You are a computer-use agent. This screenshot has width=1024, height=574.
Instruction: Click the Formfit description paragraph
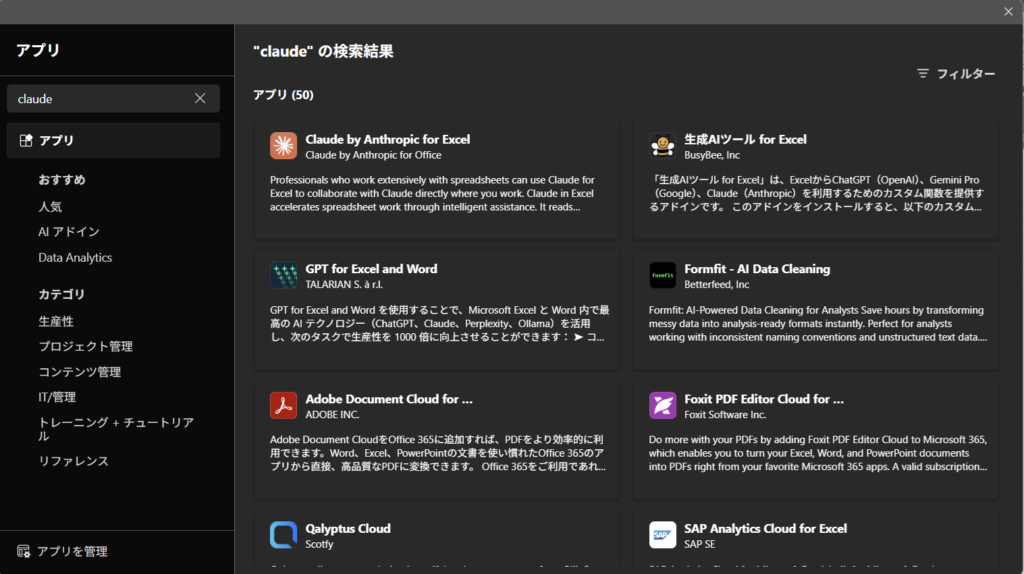[x=818, y=323]
